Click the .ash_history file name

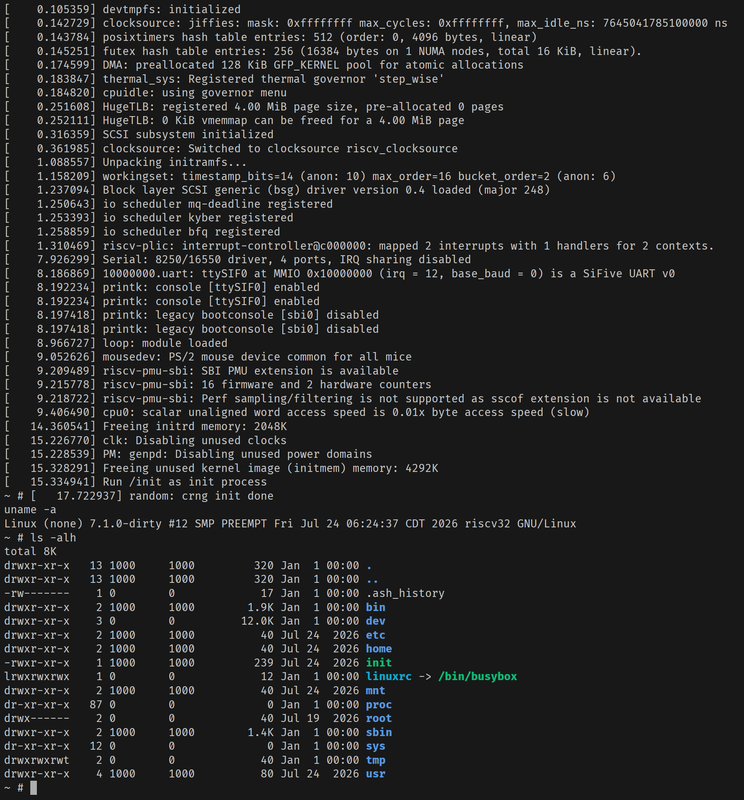(405, 593)
